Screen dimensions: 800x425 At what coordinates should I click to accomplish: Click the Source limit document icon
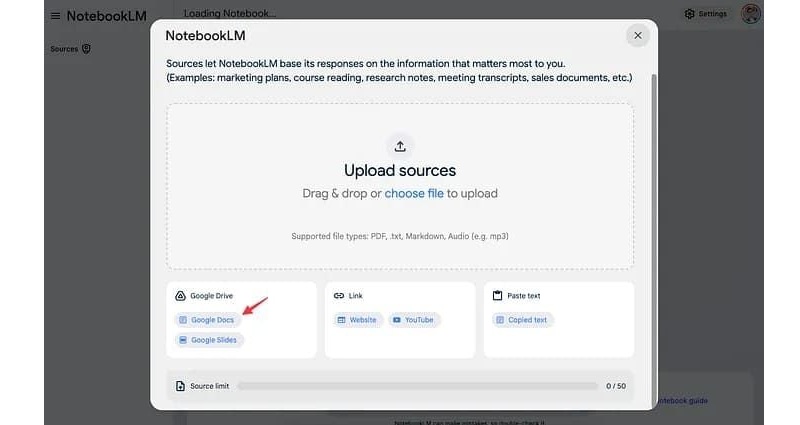click(x=180, y=386)
